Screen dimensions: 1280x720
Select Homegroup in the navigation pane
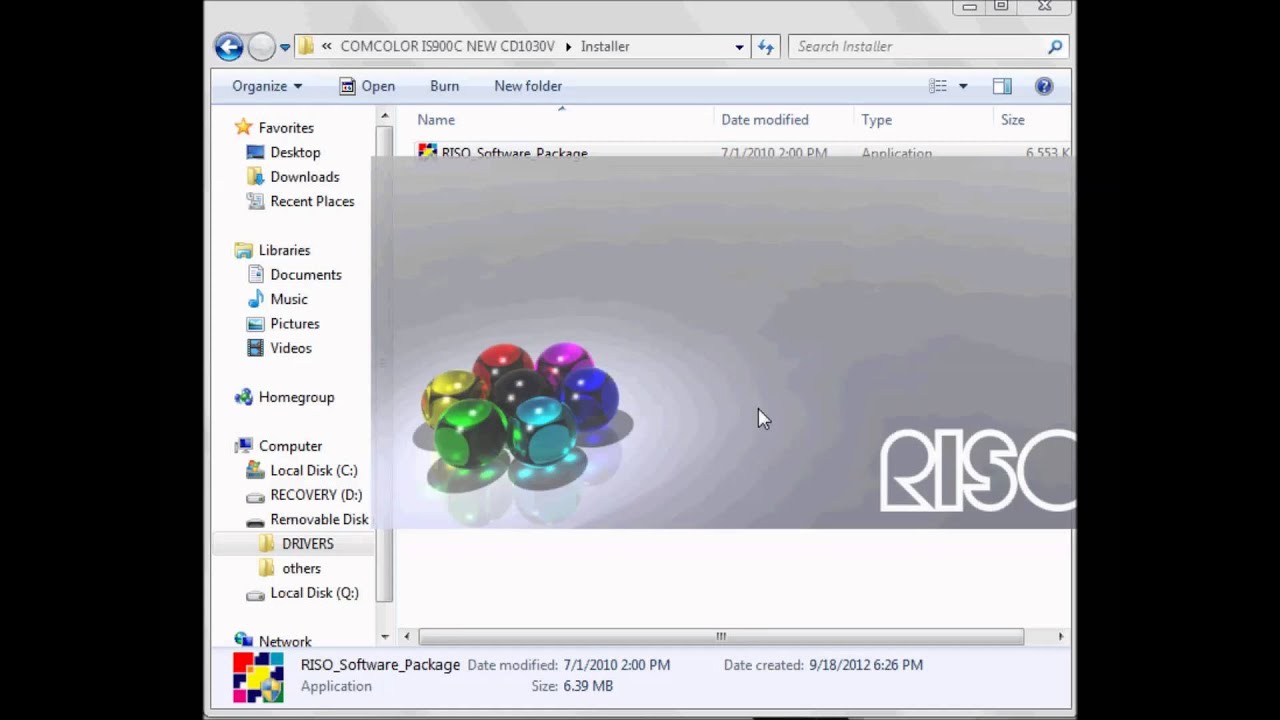pos(296,397)
